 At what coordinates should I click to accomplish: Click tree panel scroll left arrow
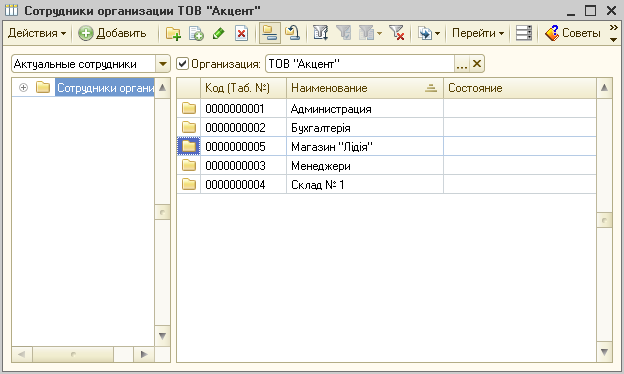pos(21,354)
